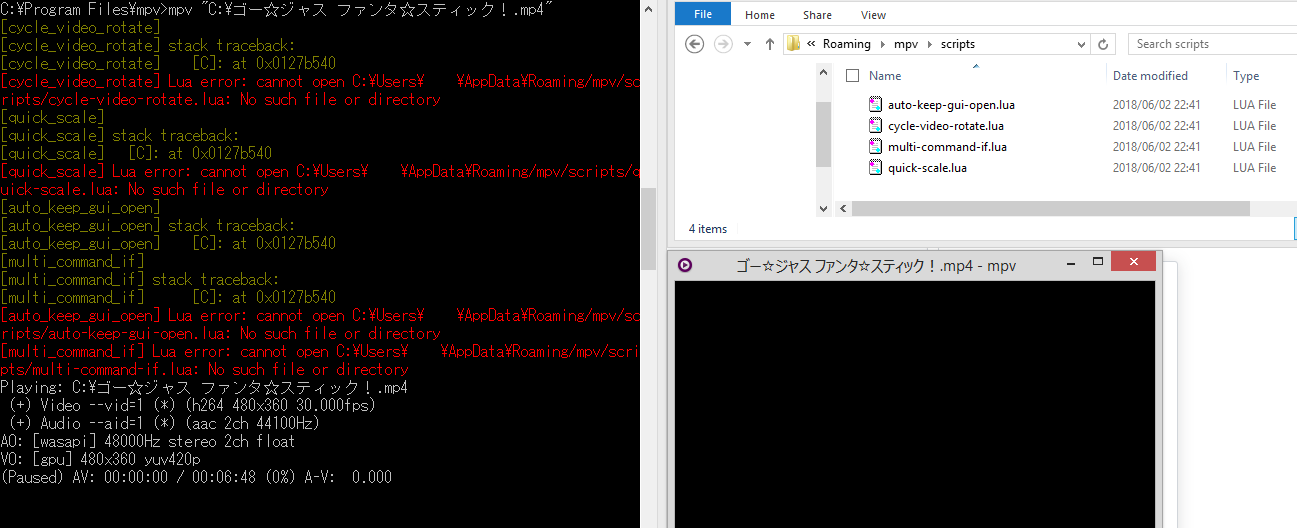Go back in Explorer navigation
Viewport: 1297px width, 528px height.
point(695,44)
